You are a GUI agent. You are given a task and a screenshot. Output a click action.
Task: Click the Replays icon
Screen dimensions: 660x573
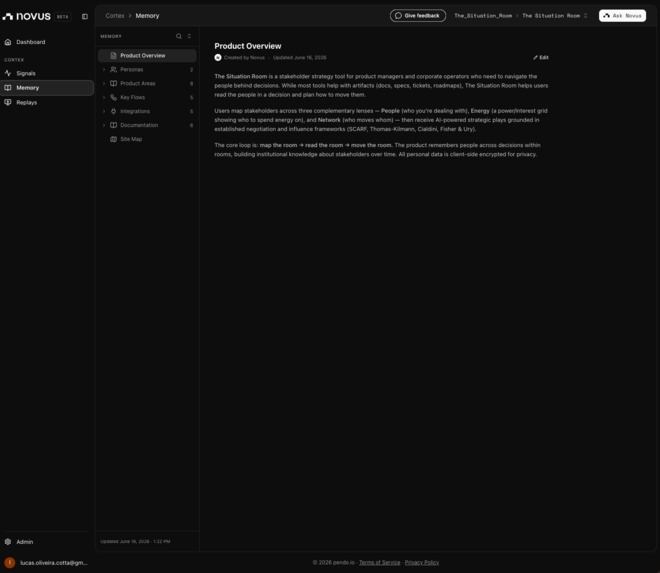[8, 102]
